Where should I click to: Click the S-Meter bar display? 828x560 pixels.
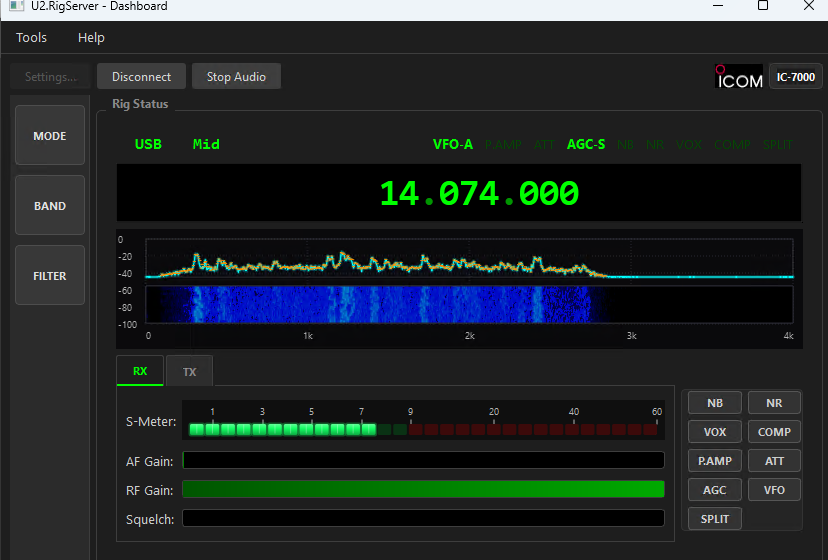[423, 421]
